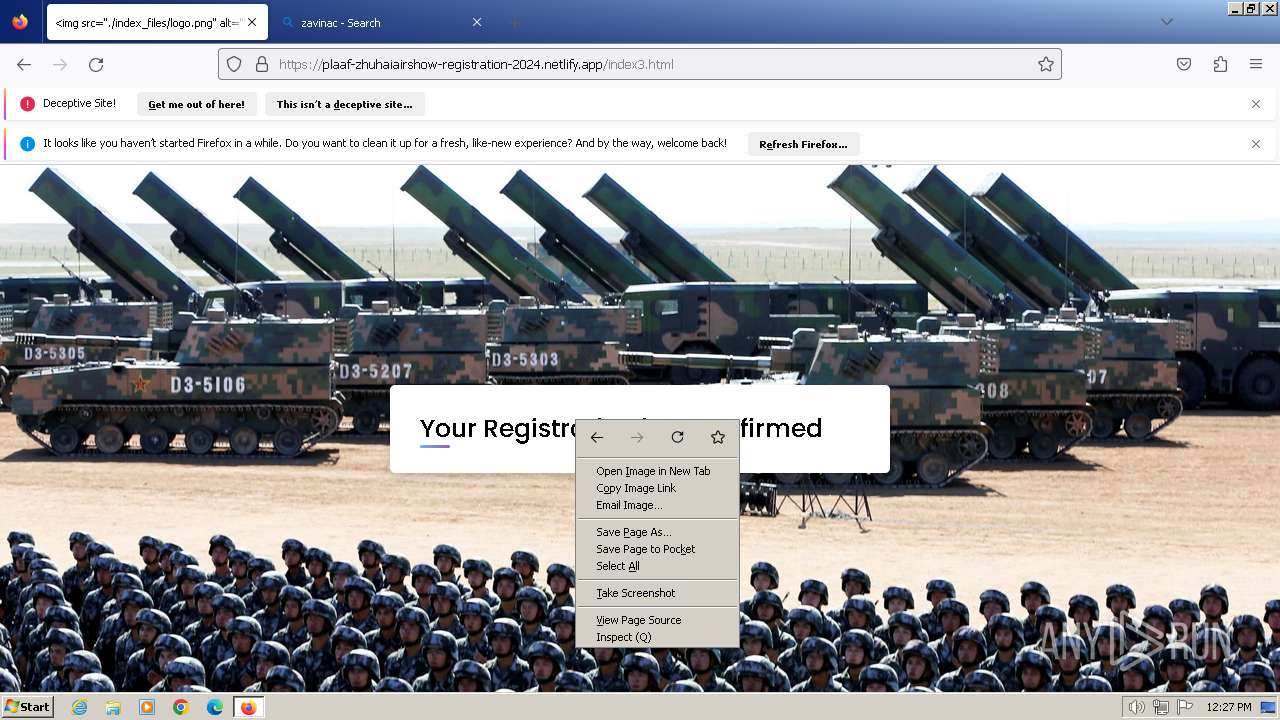Viewport: 1280px width, 720px height.
Task: Click Firefox taskbar button
Action: pos(248,707)
